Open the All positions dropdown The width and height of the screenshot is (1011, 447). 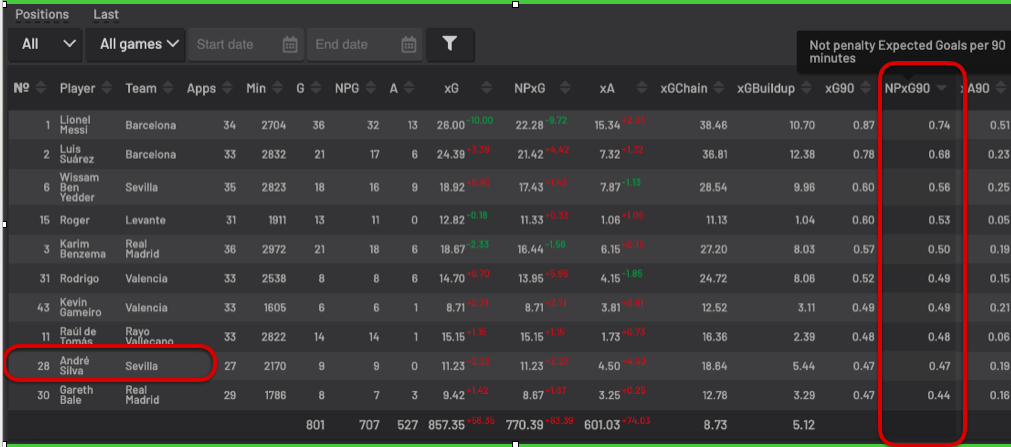coord(45,45)
